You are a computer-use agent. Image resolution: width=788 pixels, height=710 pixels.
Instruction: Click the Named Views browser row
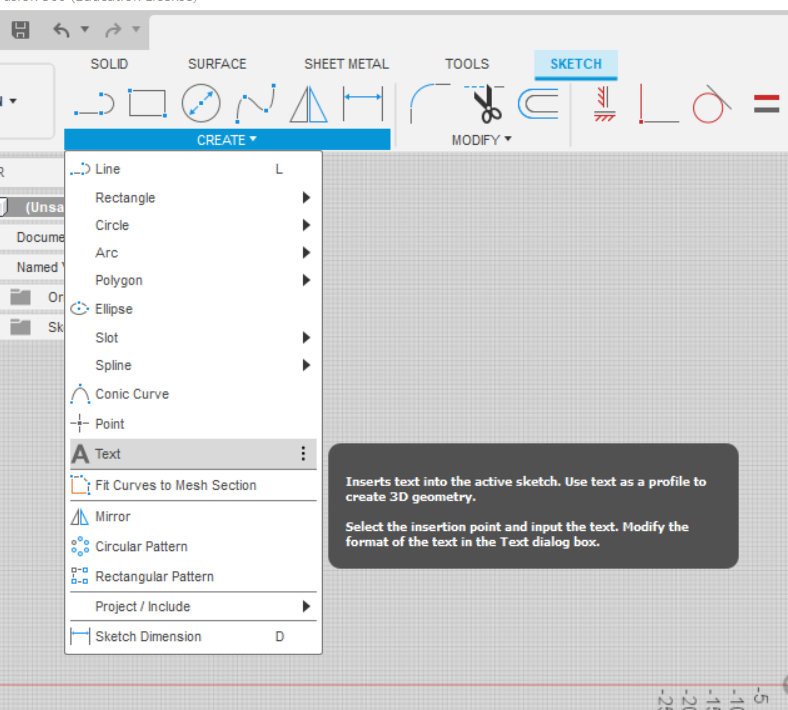(x=32, y=267)
